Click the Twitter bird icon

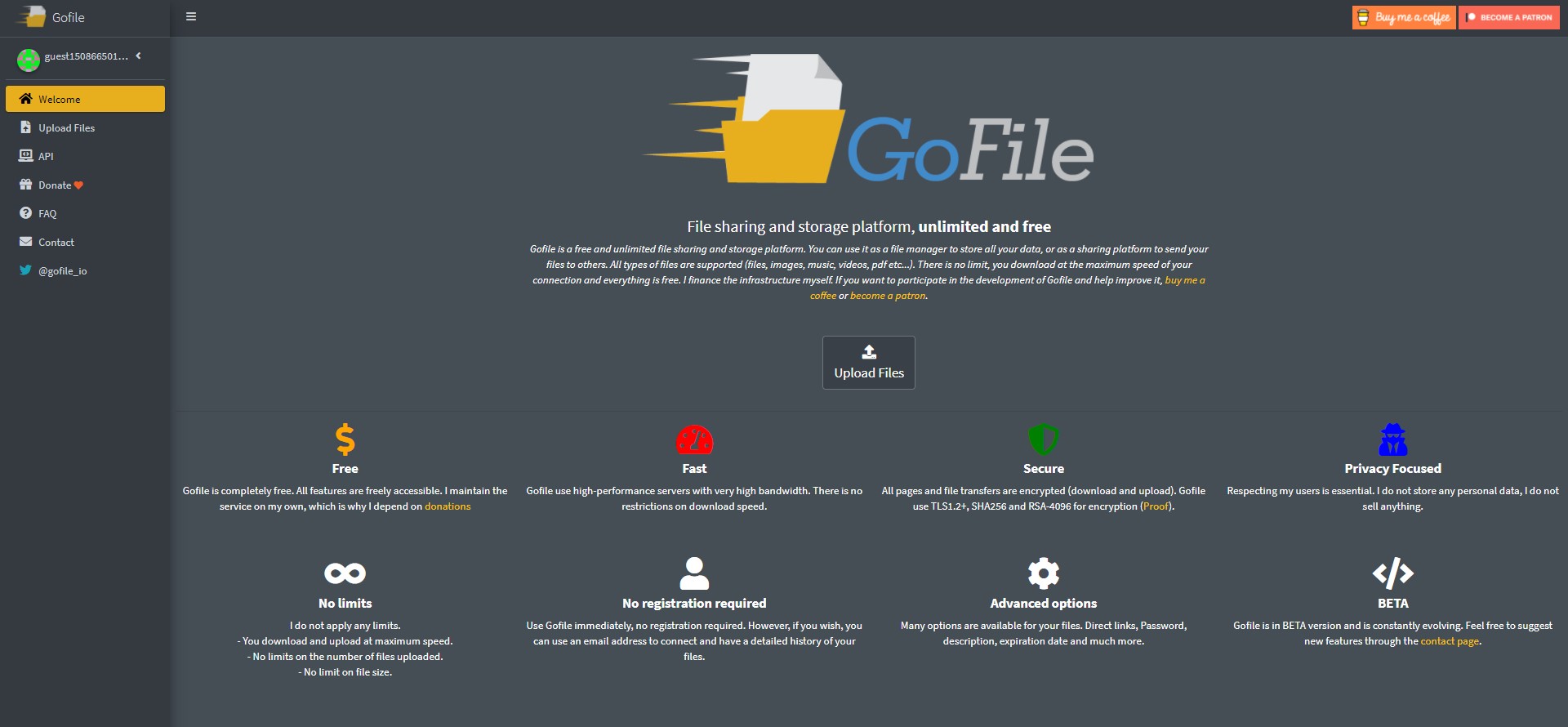[x=25, y=270]
